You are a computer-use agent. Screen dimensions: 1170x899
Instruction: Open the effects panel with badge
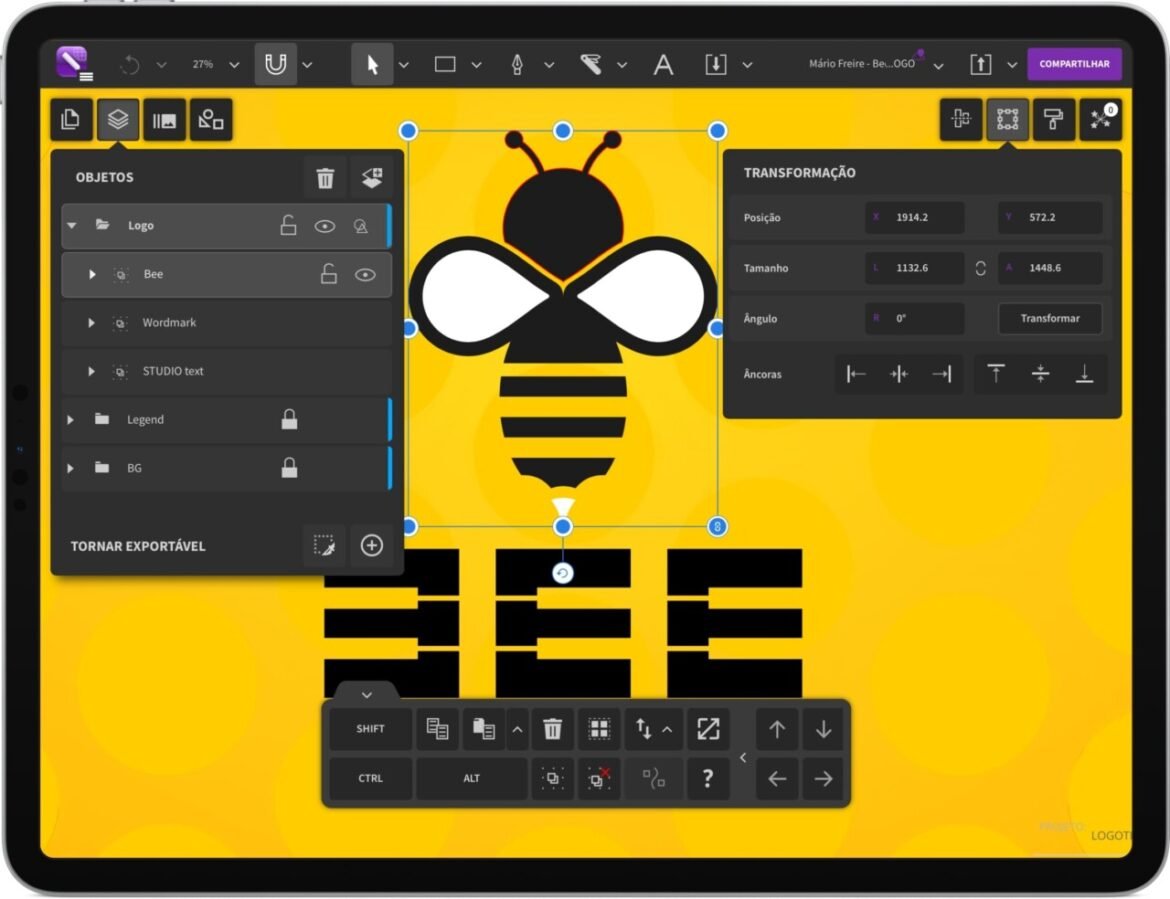coord(1101,119)
